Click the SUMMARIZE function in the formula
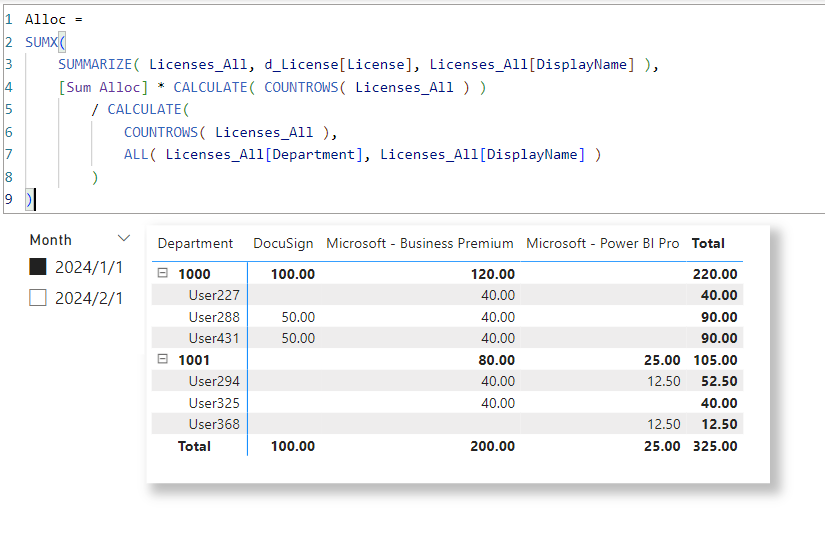 95,64
